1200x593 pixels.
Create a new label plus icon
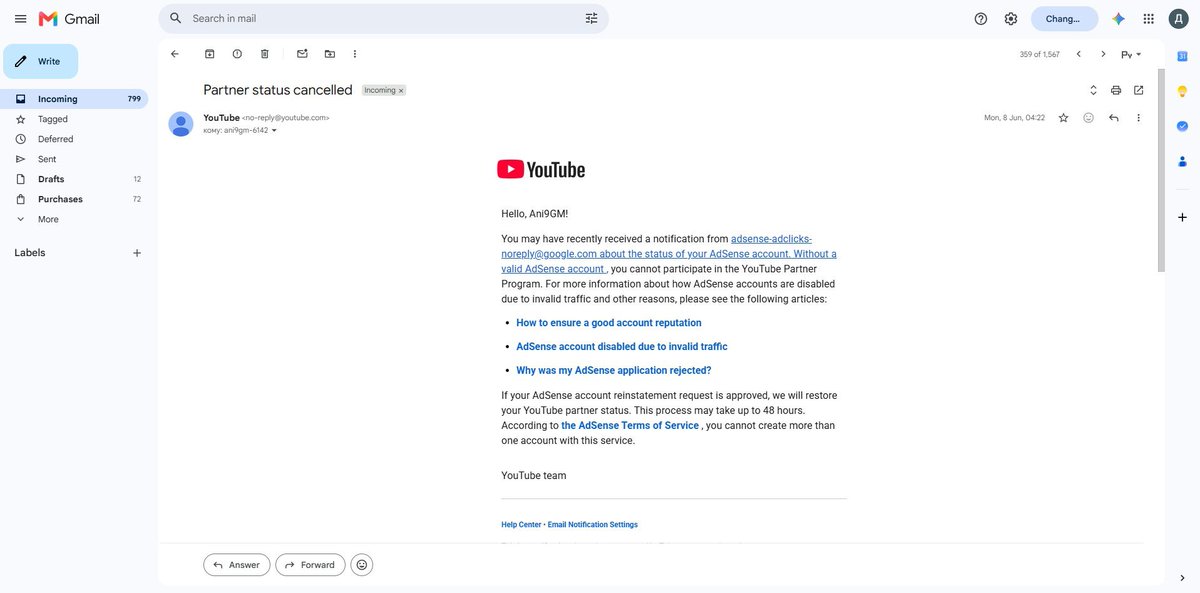137,253
